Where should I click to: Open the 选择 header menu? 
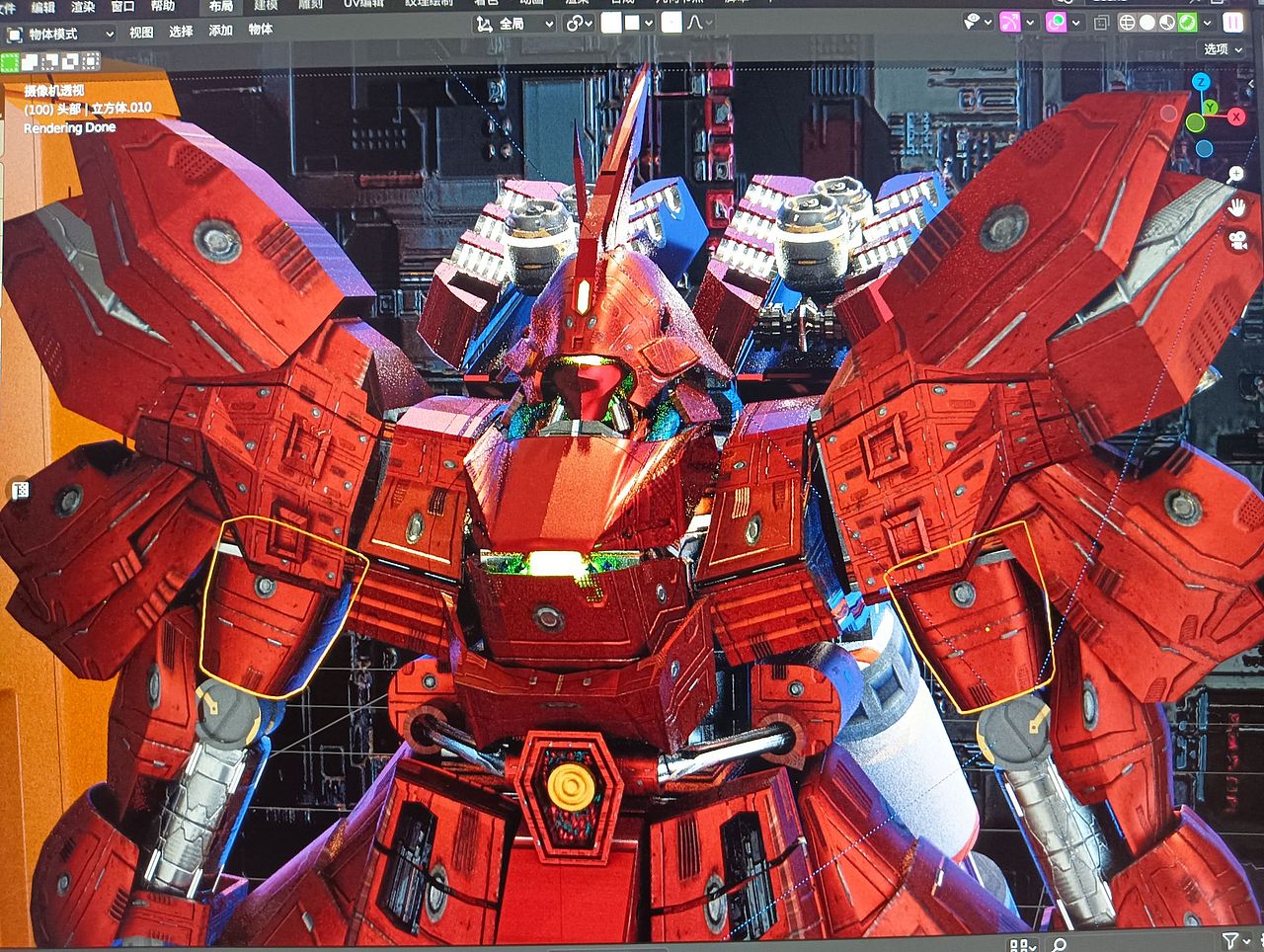coord(181,32)
